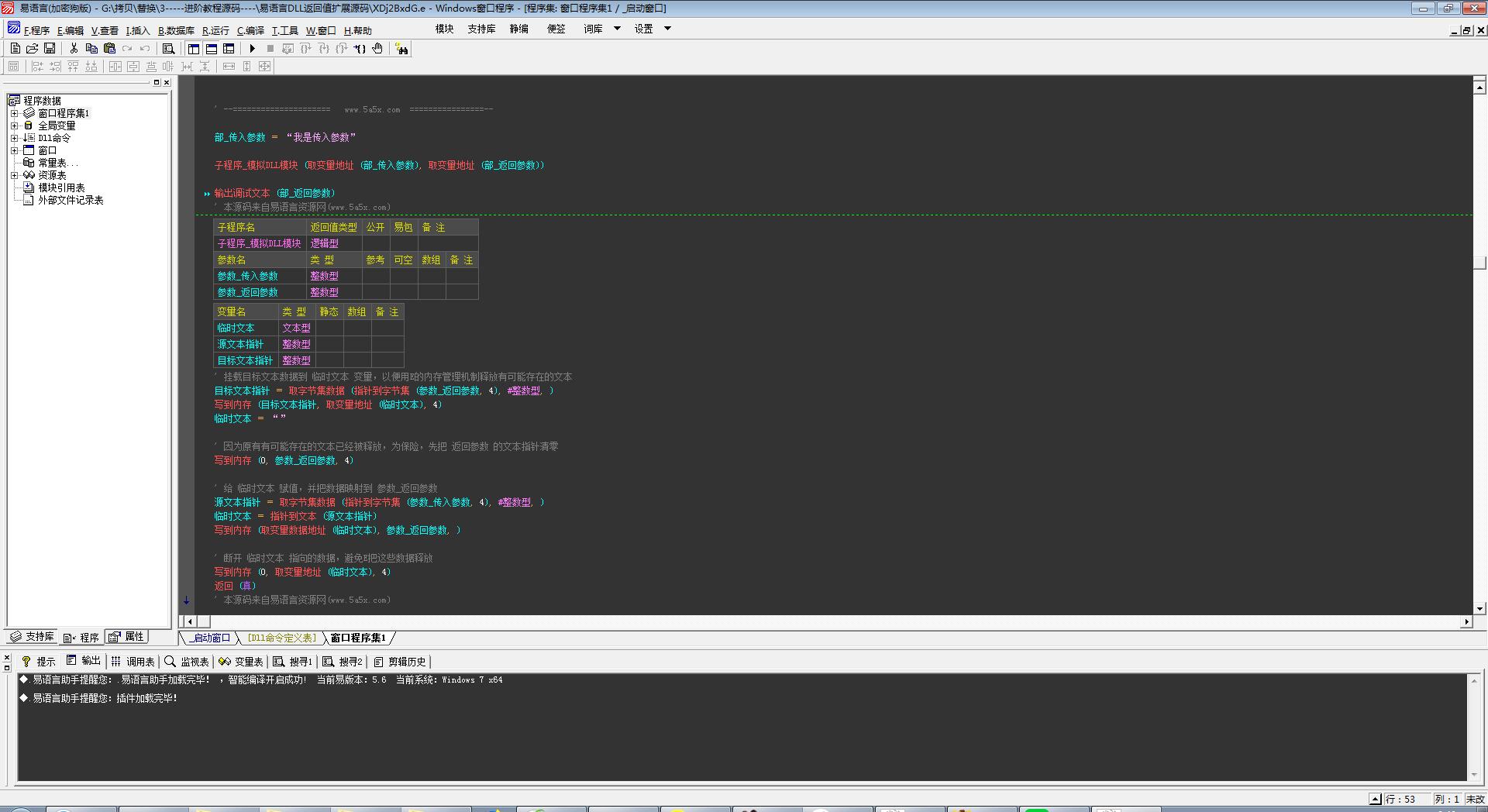Select 模块引用表 in the program tree

click(61, 188)
